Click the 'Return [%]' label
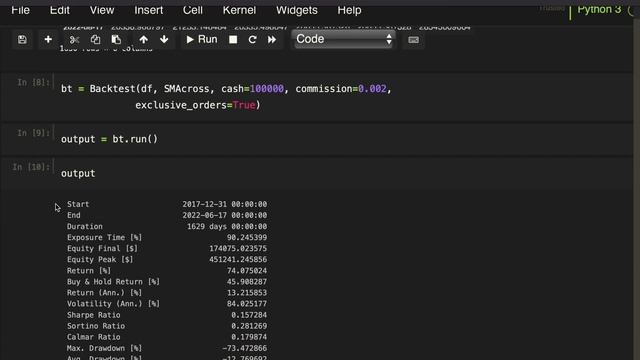 [x=89, y=271]
